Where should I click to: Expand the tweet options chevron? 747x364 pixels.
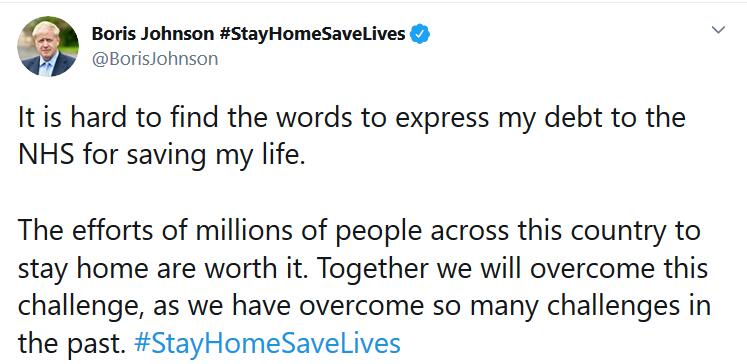718,30
